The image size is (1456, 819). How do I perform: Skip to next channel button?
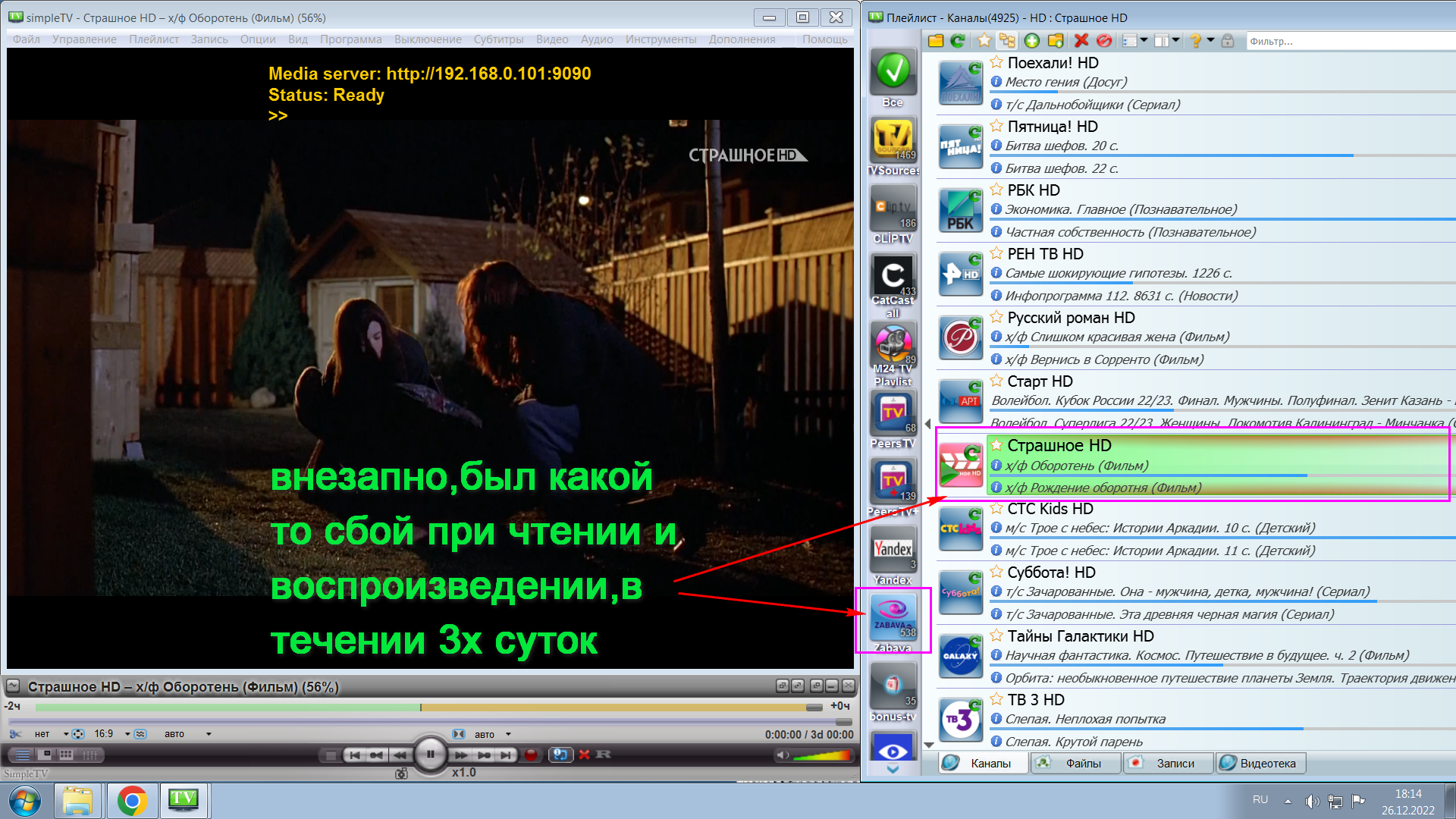[x=506, y=755]
